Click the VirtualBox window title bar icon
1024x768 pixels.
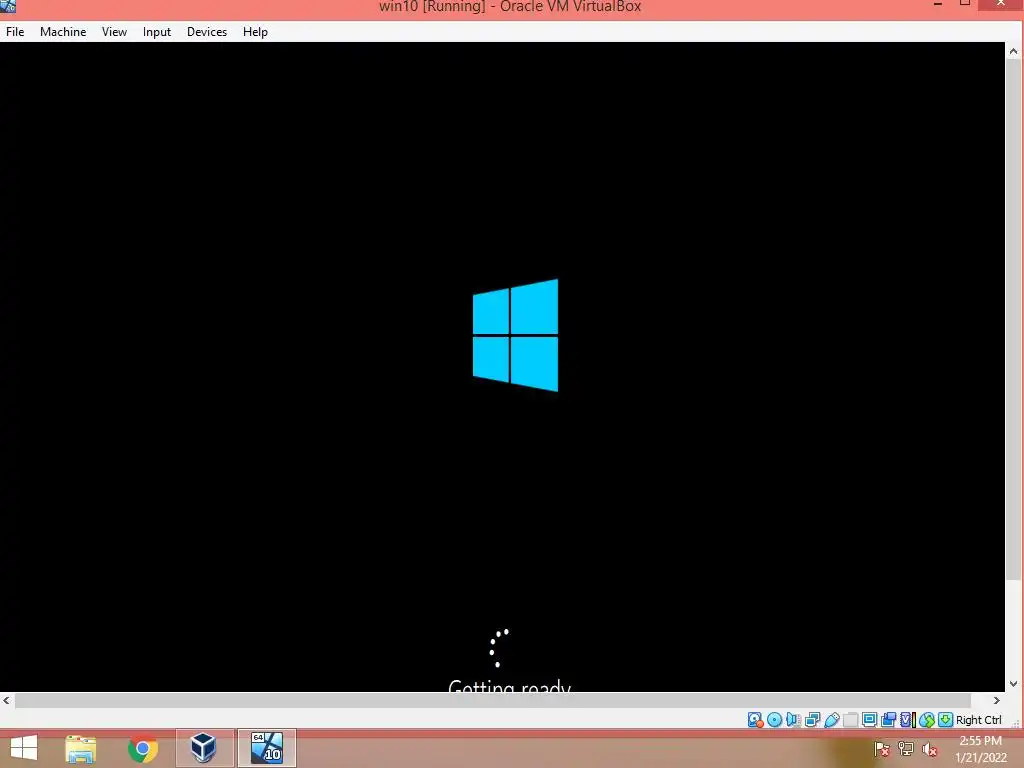(8, 7)
